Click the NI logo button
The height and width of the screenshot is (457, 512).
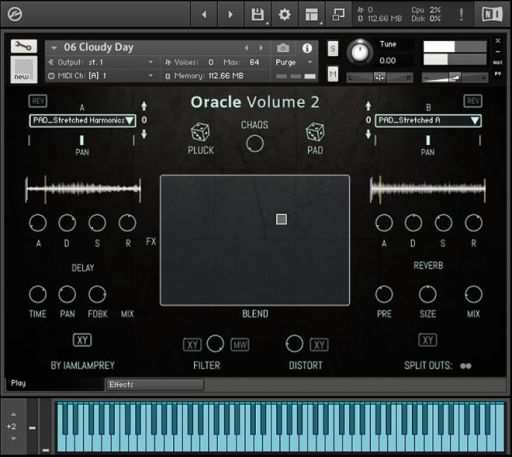pos(492,14)
